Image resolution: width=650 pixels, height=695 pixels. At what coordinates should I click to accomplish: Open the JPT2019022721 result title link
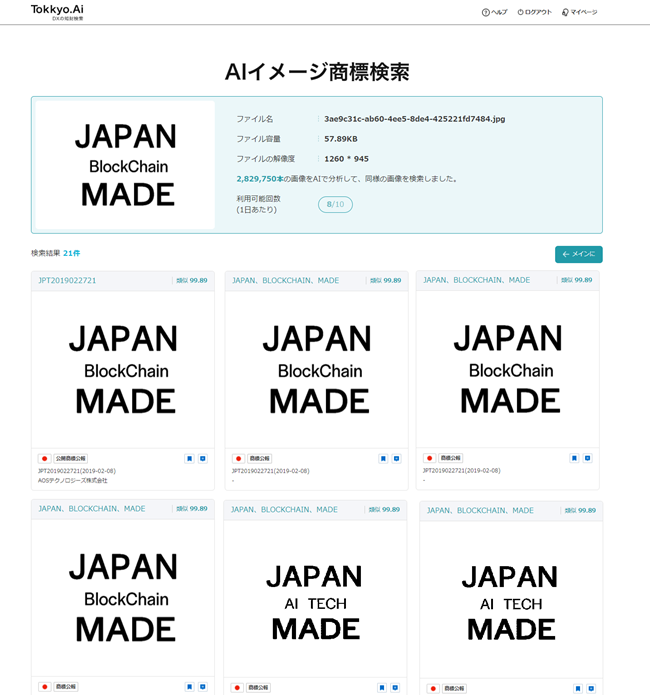tap(67, 281)
